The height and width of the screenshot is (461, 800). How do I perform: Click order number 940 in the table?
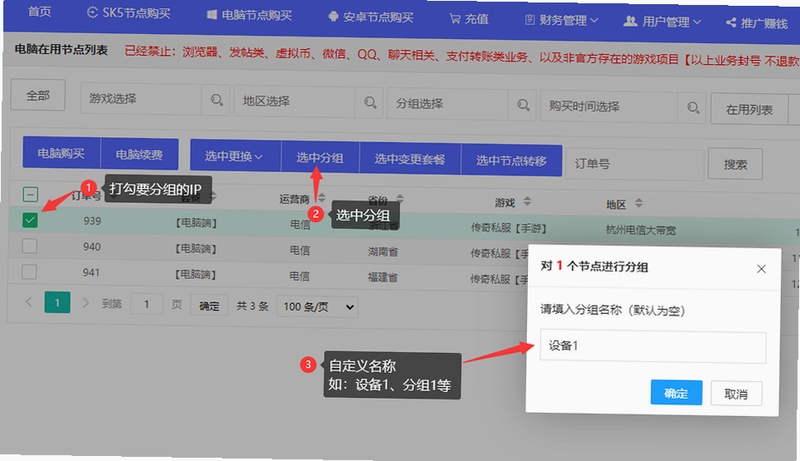92,247
